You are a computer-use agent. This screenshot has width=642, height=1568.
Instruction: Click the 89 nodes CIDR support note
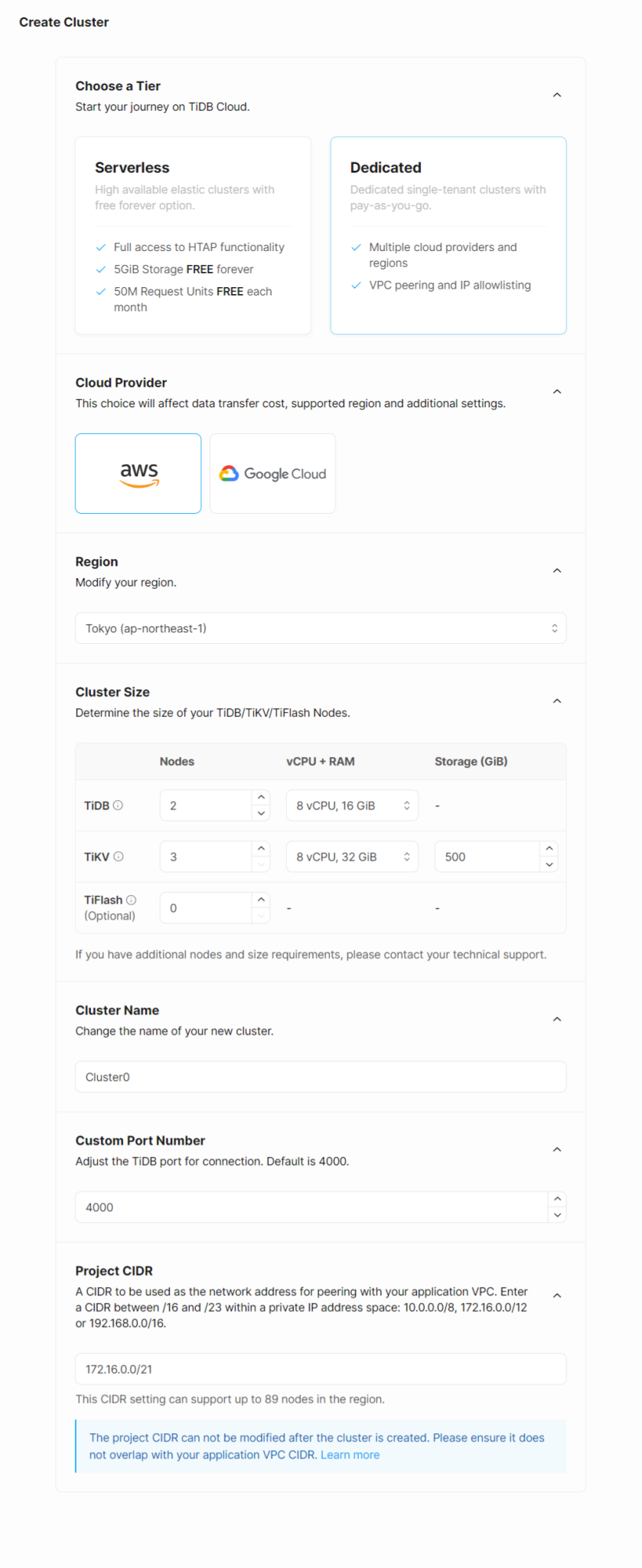pos(230,1399)
